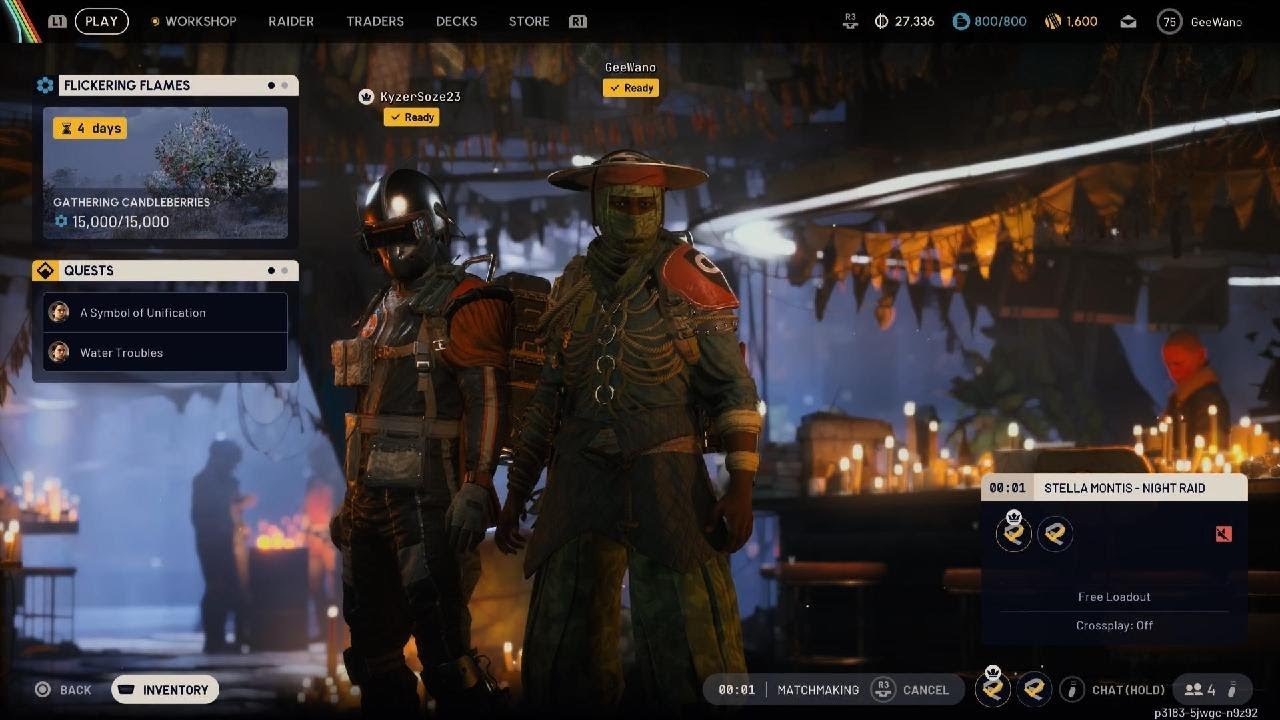Viewport: 1280px width, 720px height.
Task: Click the 15,000/15,000 progress value
Action: click(120, 221)
